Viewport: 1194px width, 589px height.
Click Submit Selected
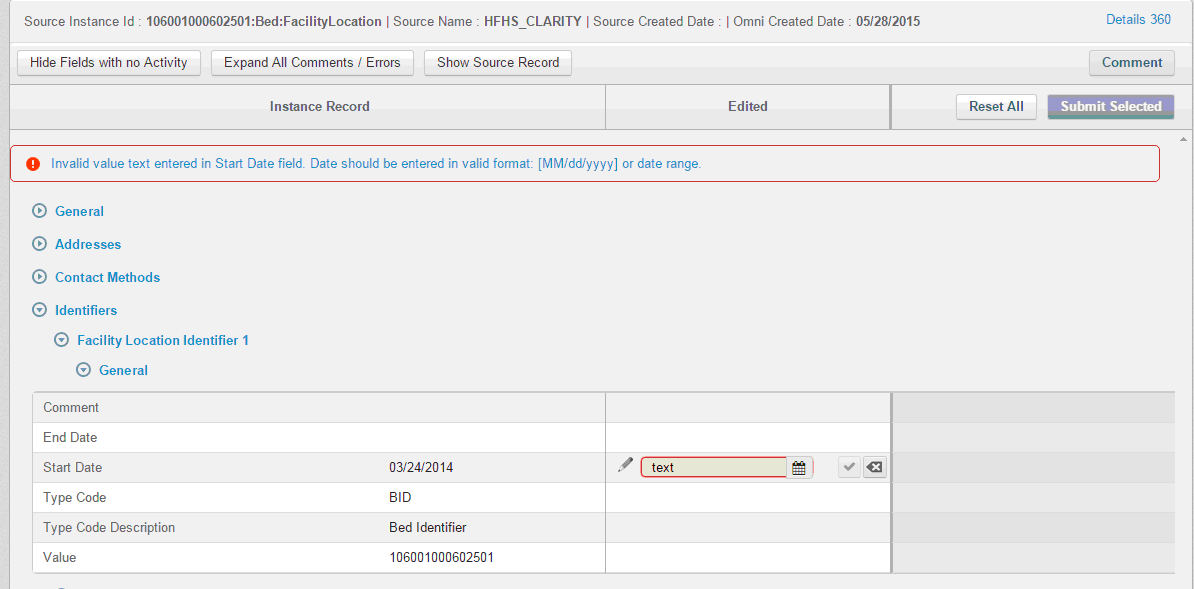[1110, 106]
